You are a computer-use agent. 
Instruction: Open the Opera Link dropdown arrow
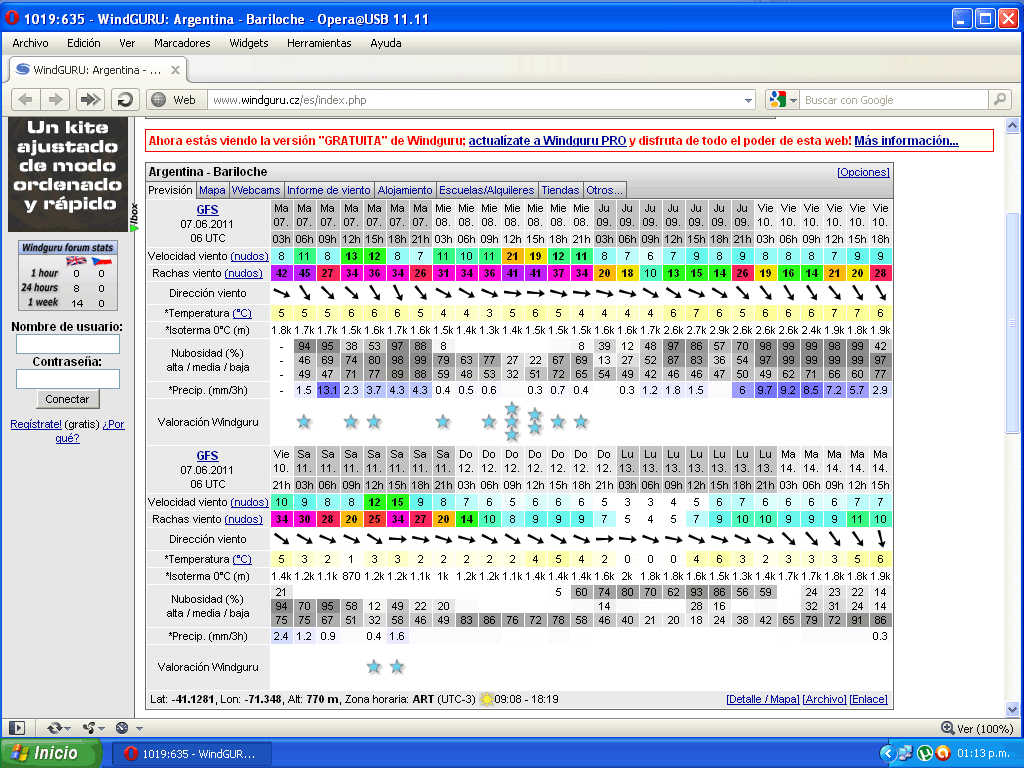[69, 728]
